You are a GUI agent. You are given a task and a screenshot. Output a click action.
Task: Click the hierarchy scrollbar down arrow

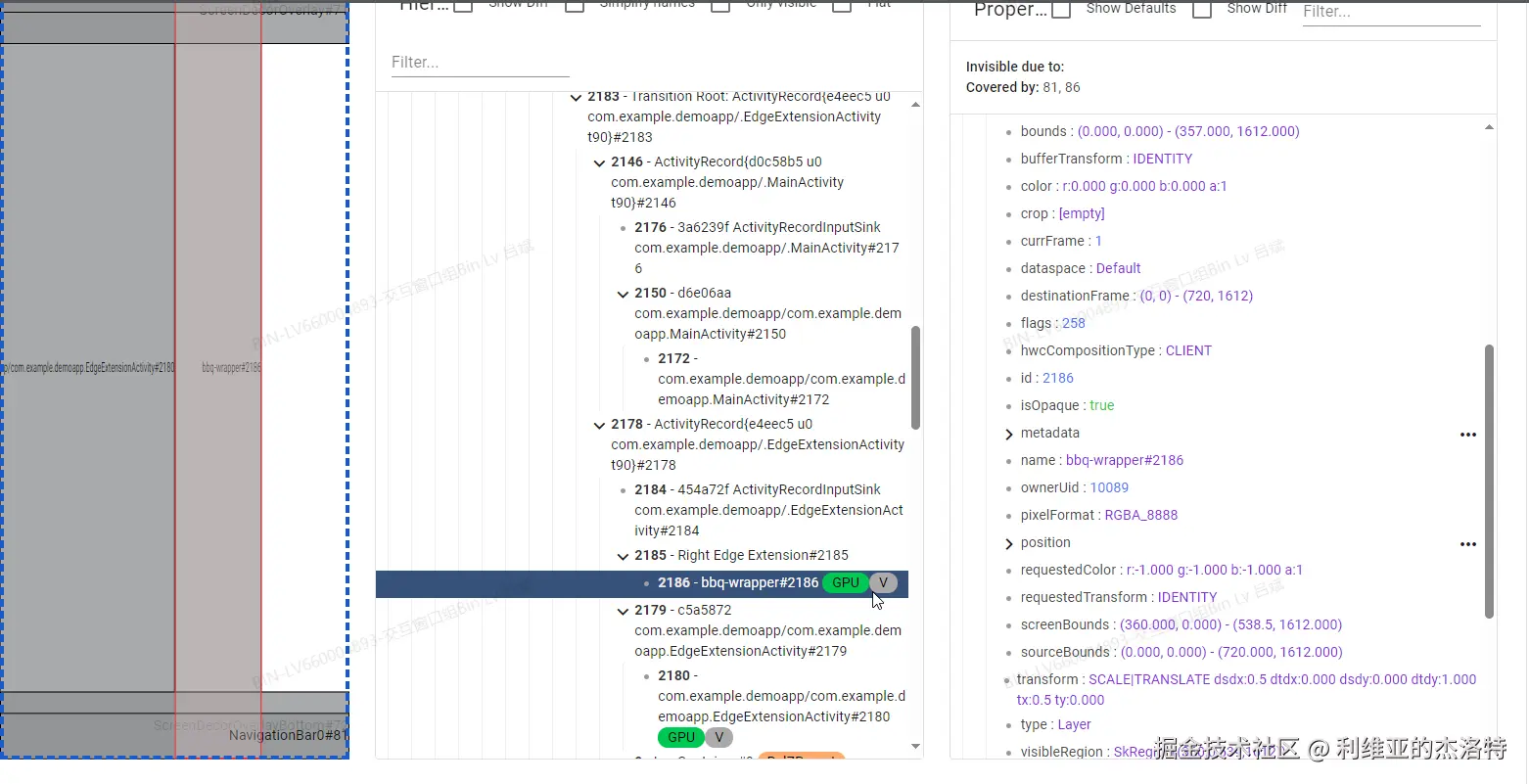[x=916, y=747]
